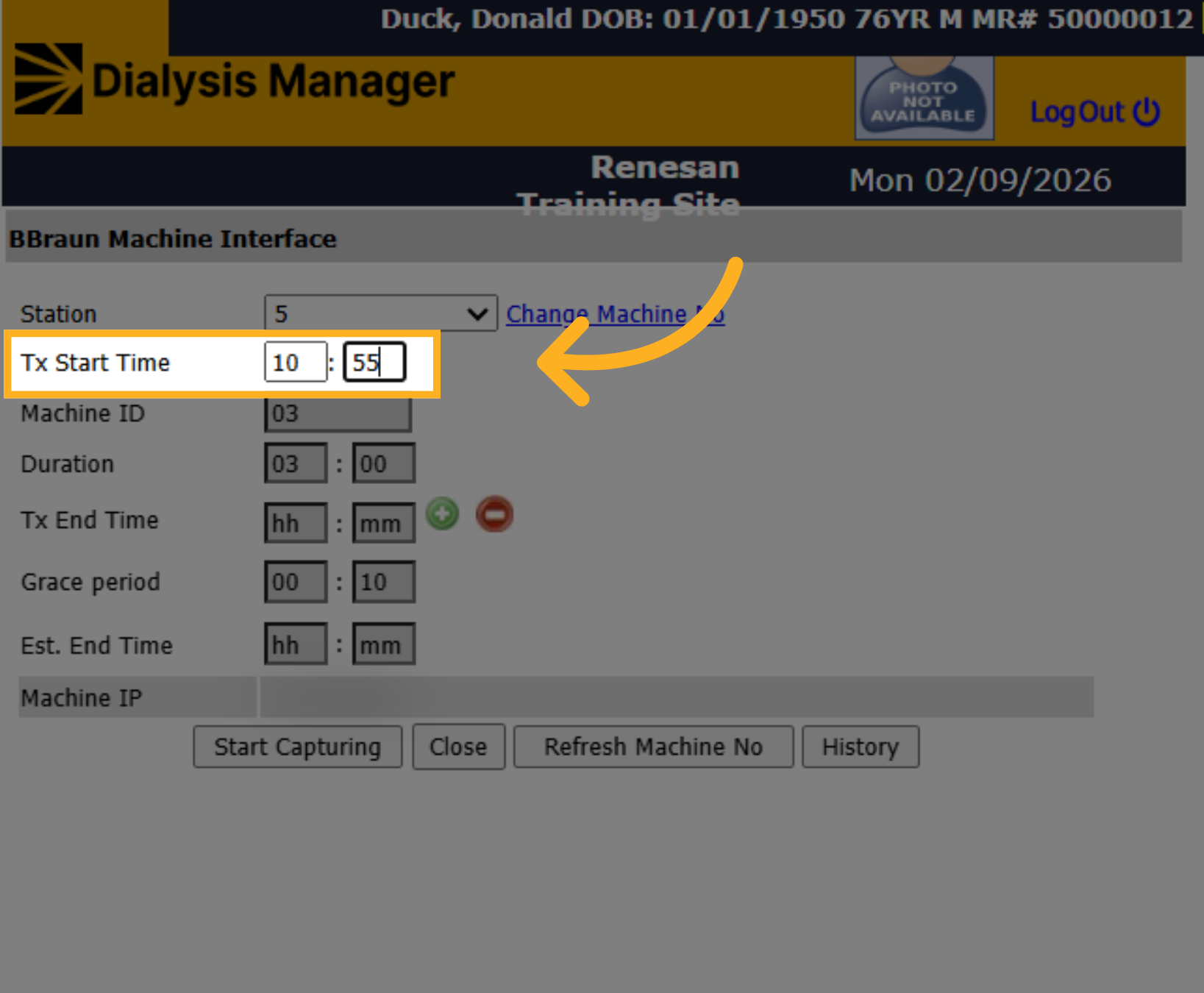The image size is (1204, 993).
Task: Click the Tx Start Time label
Action: coord(95,363)
